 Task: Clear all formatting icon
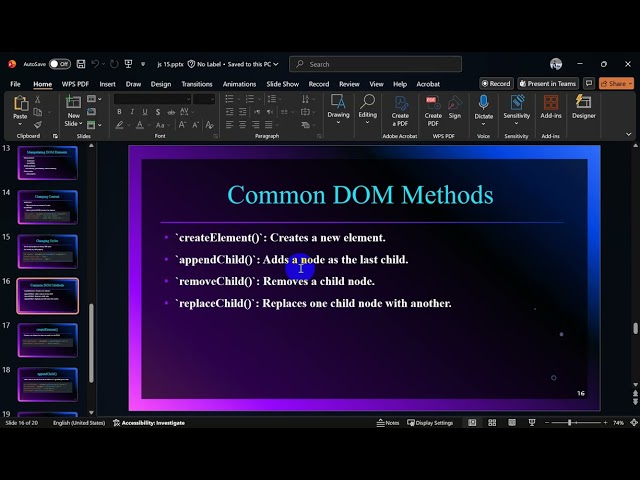210,125
